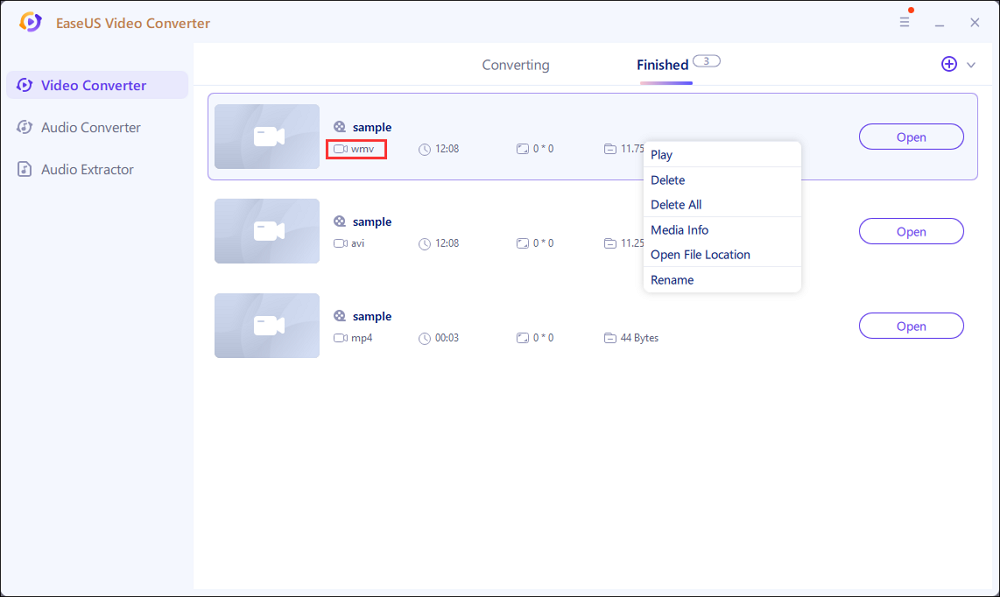Select Delete All in context menu
Screen dimensions: 1000x597
click(x=676, y=205)
